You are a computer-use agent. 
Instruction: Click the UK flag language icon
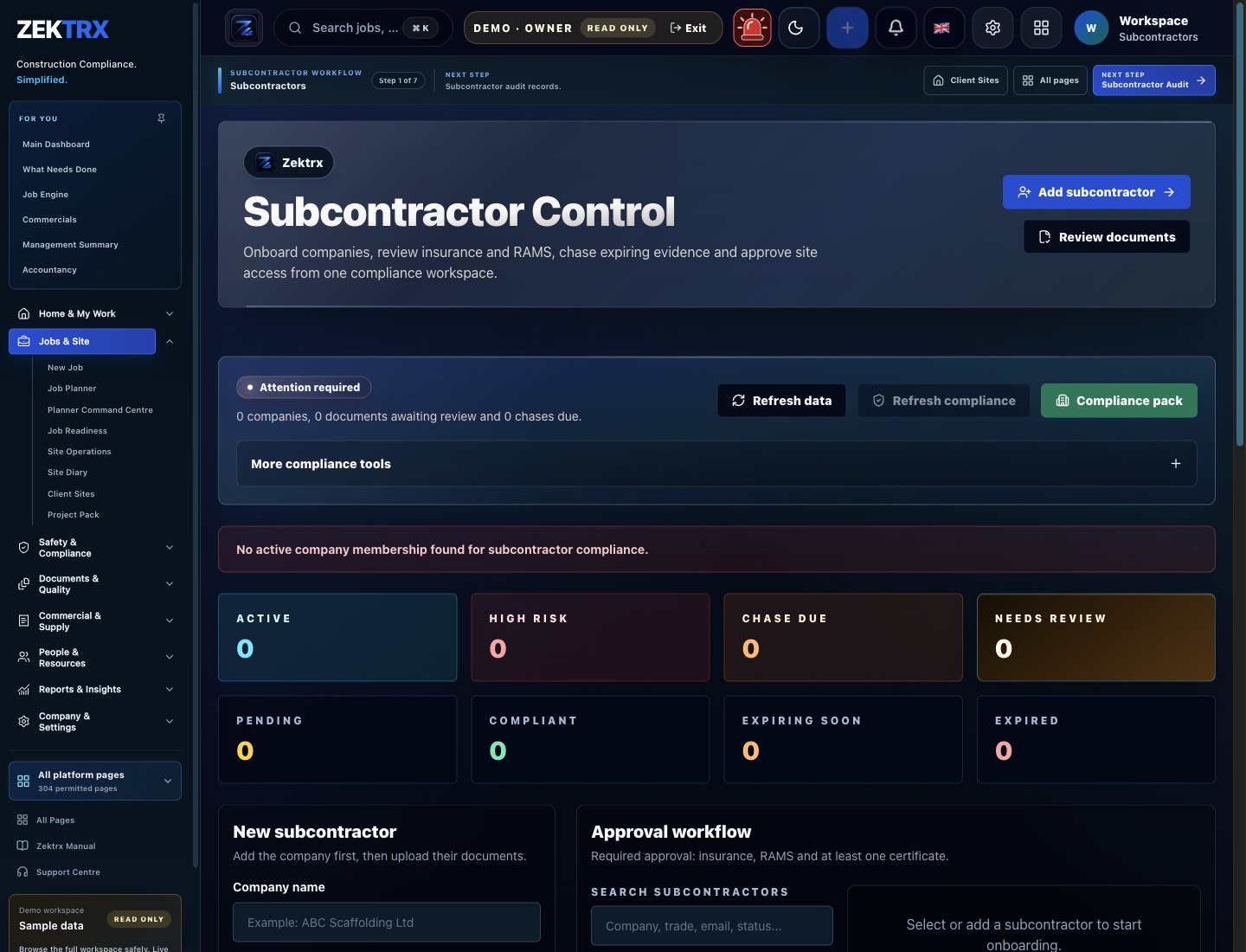(x=942, y=28)
